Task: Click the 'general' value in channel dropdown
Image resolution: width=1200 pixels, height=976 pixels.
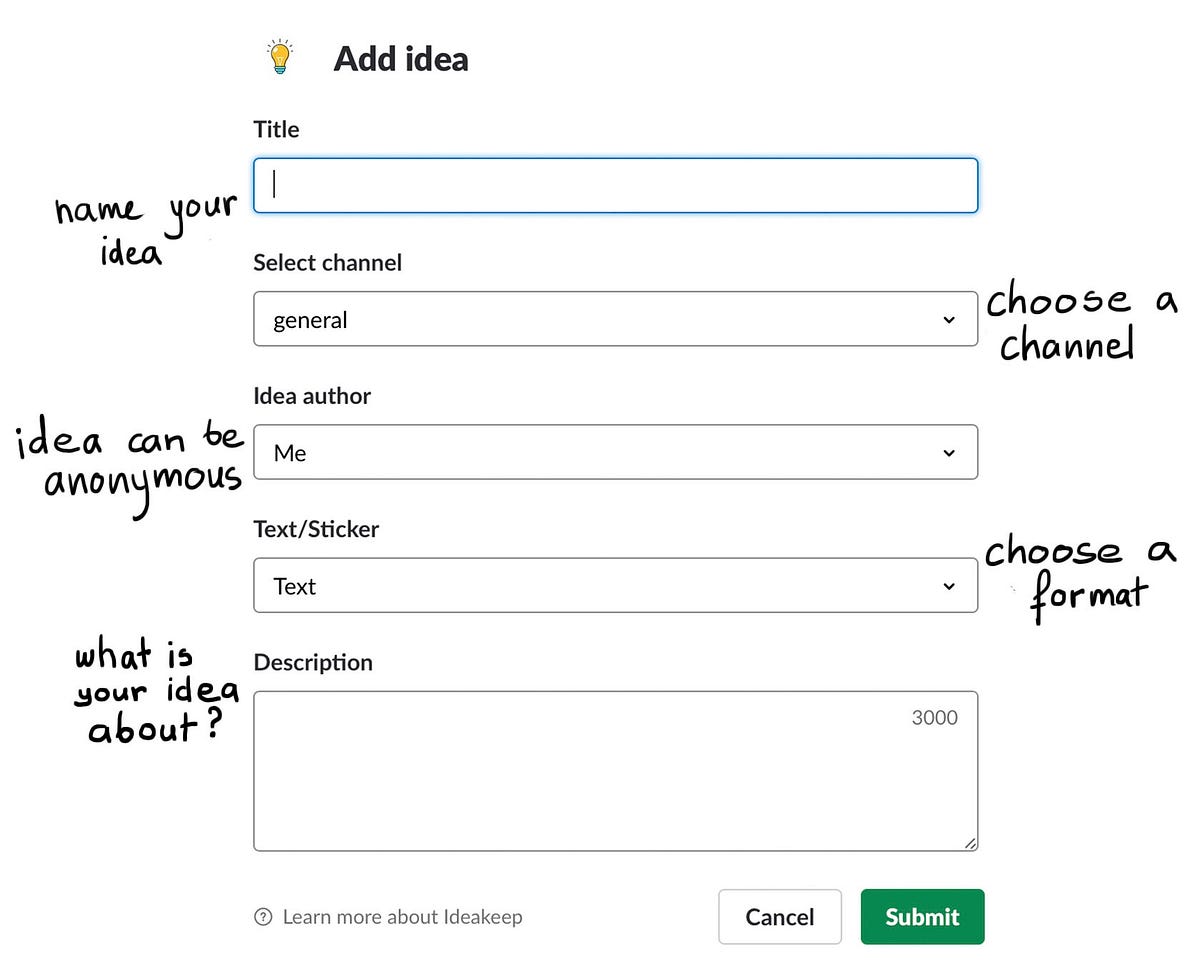Action: pos(310,320)
